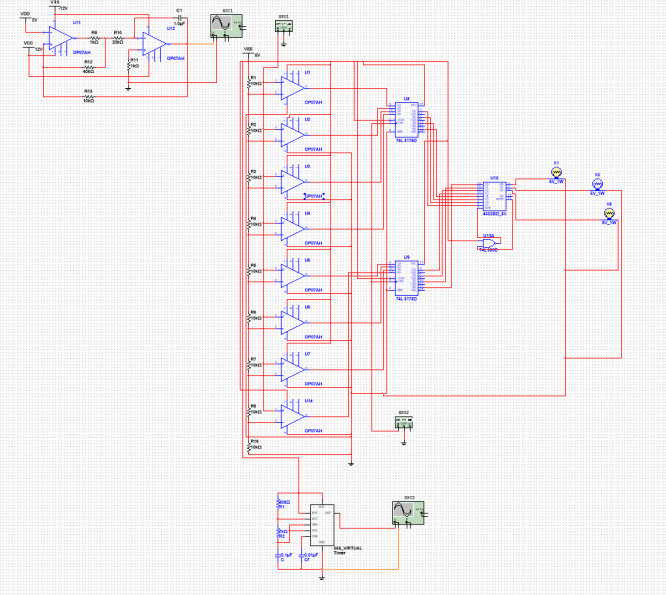Select the U11 op-amp symbol
This screenshot has width=666, height=595.
tap(59, 38)
